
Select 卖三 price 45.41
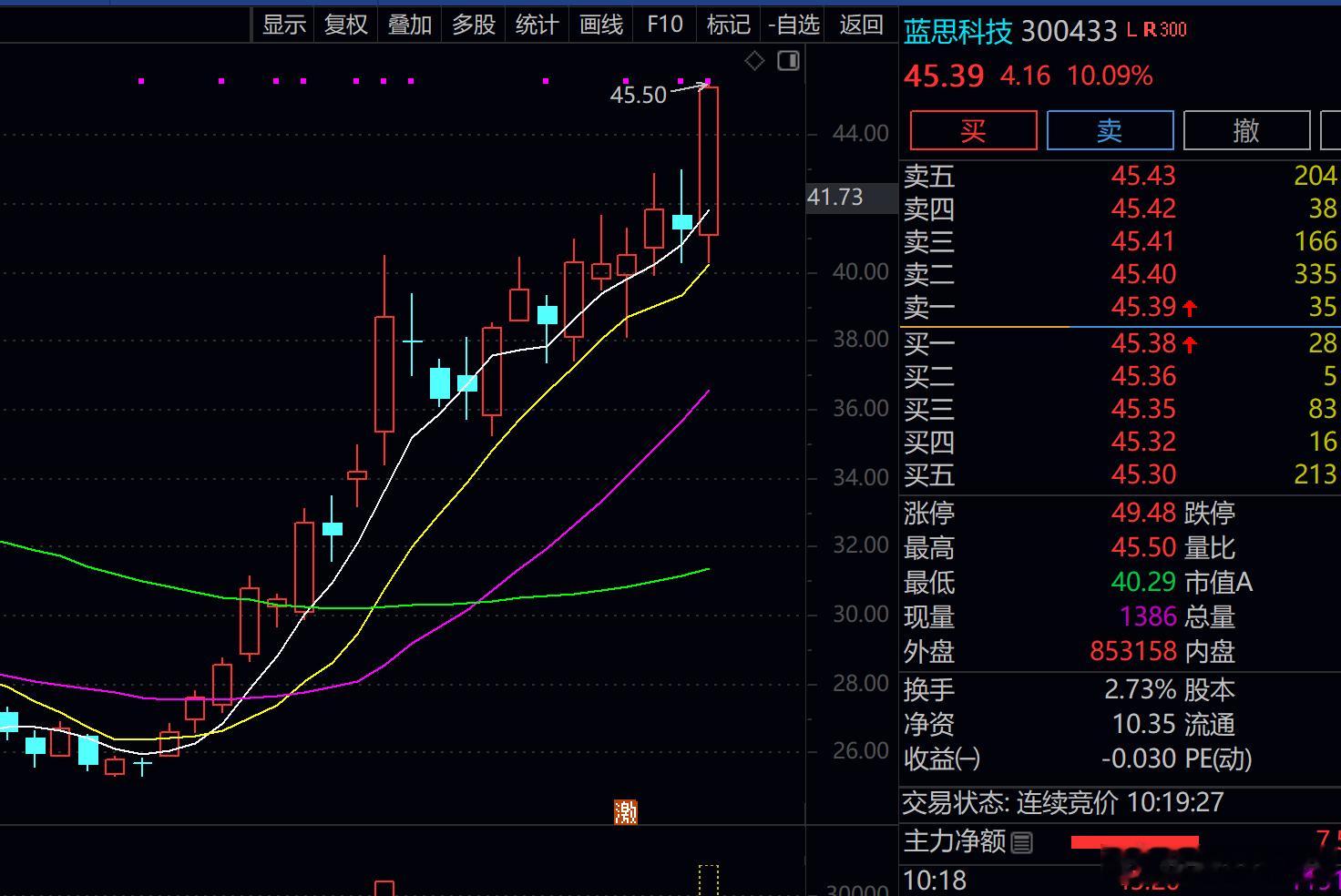pos(1143,241)
